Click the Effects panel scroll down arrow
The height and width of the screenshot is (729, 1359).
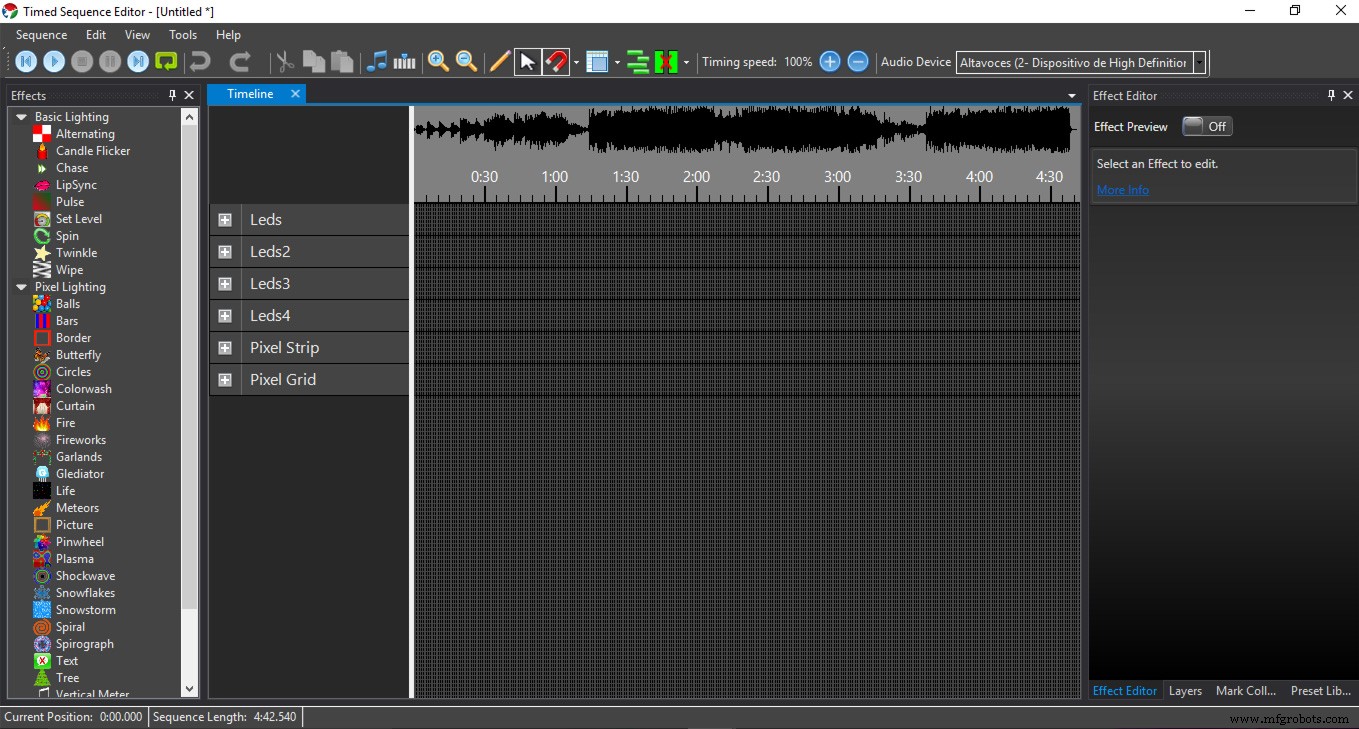coord(190,689)
